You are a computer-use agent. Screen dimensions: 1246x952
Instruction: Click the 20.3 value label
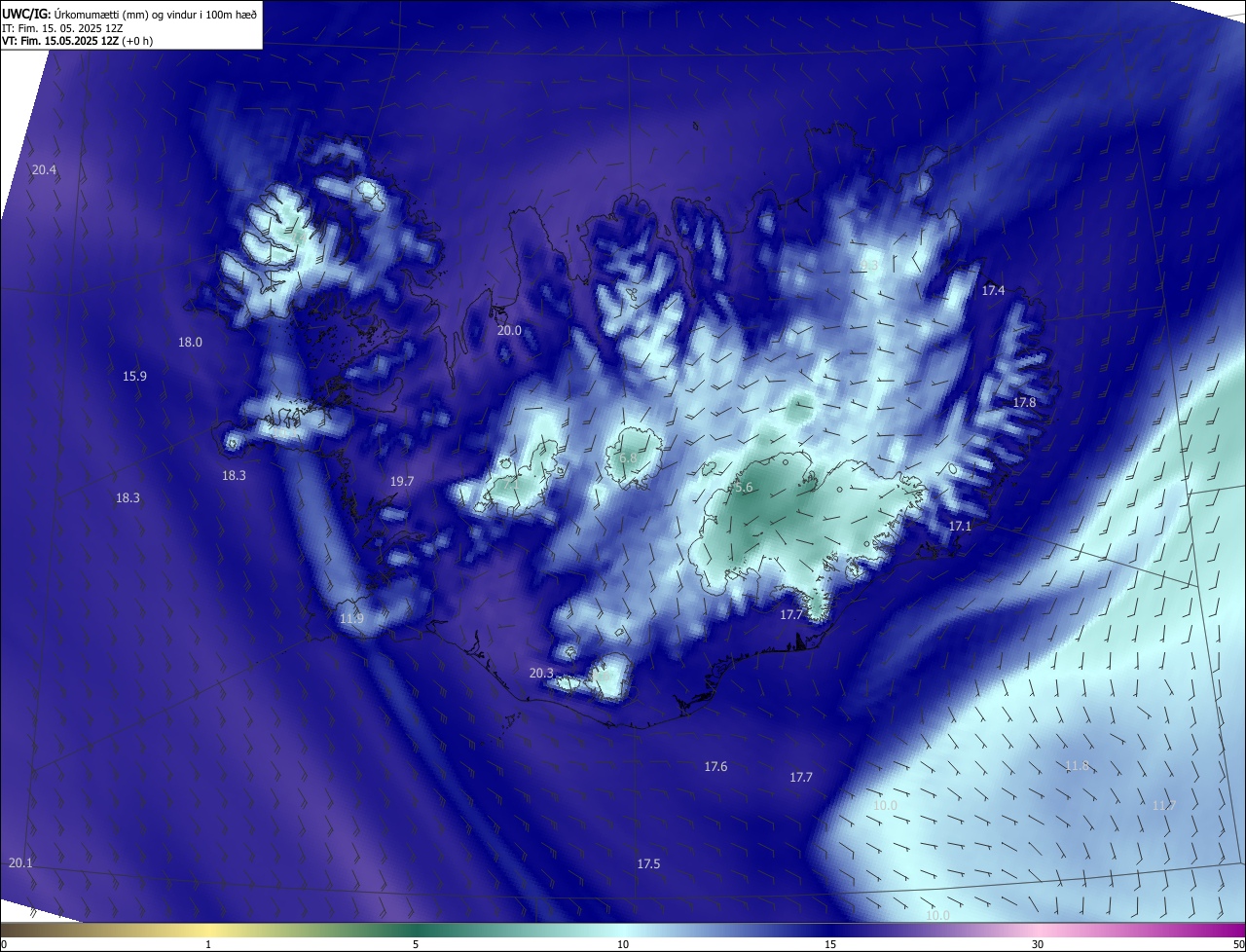541,674
